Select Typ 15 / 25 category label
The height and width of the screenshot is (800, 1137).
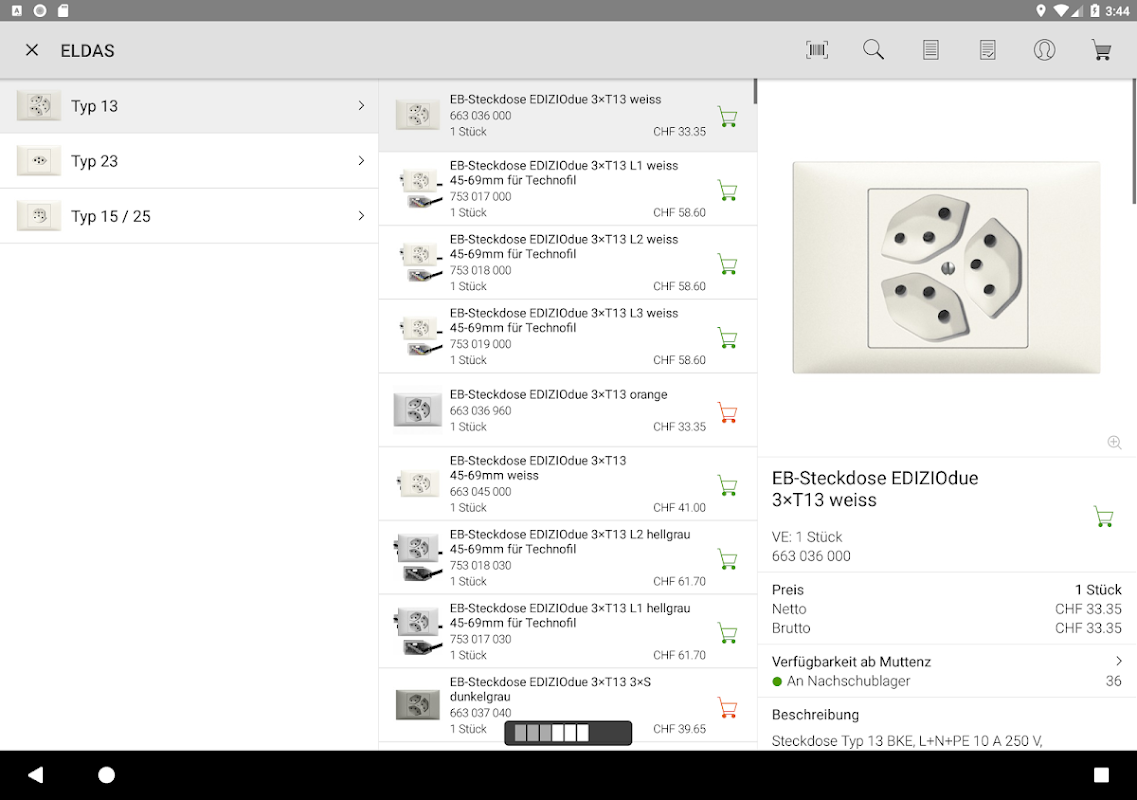111,216
